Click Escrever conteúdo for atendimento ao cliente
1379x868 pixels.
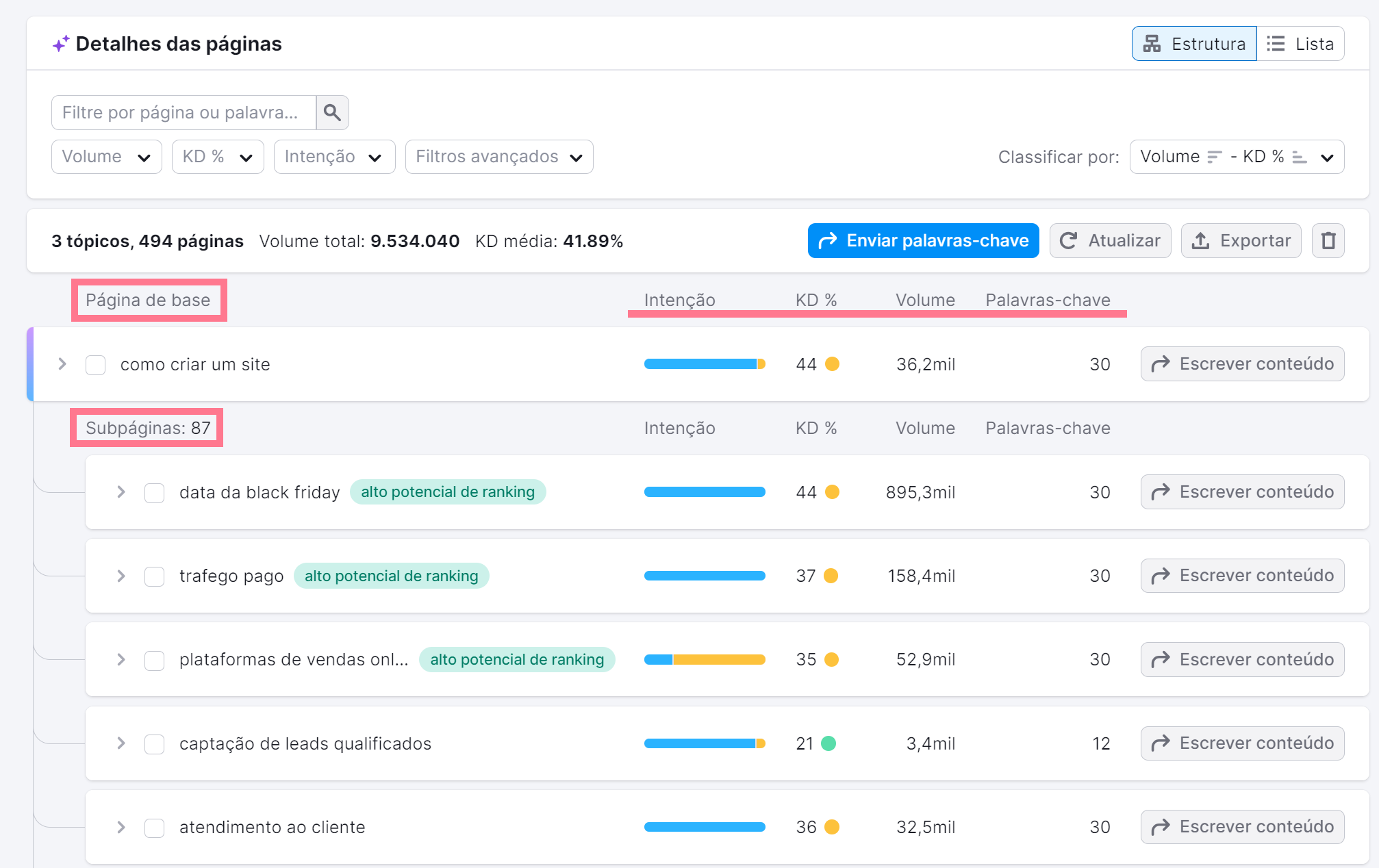1242,827
